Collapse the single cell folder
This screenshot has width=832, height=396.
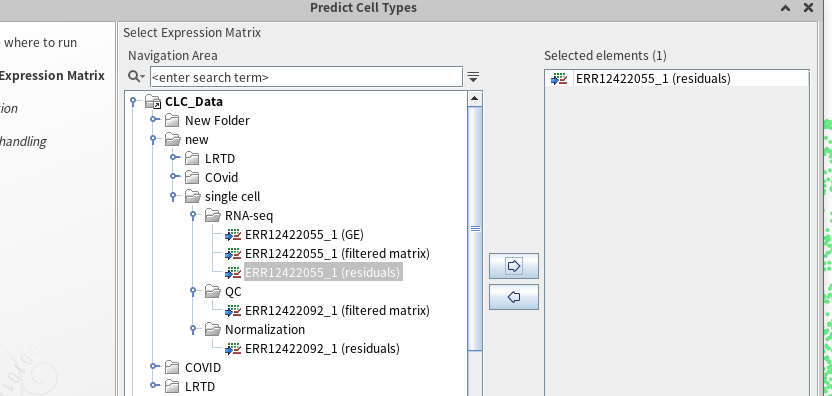pyautogui.click(x=174, y=196)
